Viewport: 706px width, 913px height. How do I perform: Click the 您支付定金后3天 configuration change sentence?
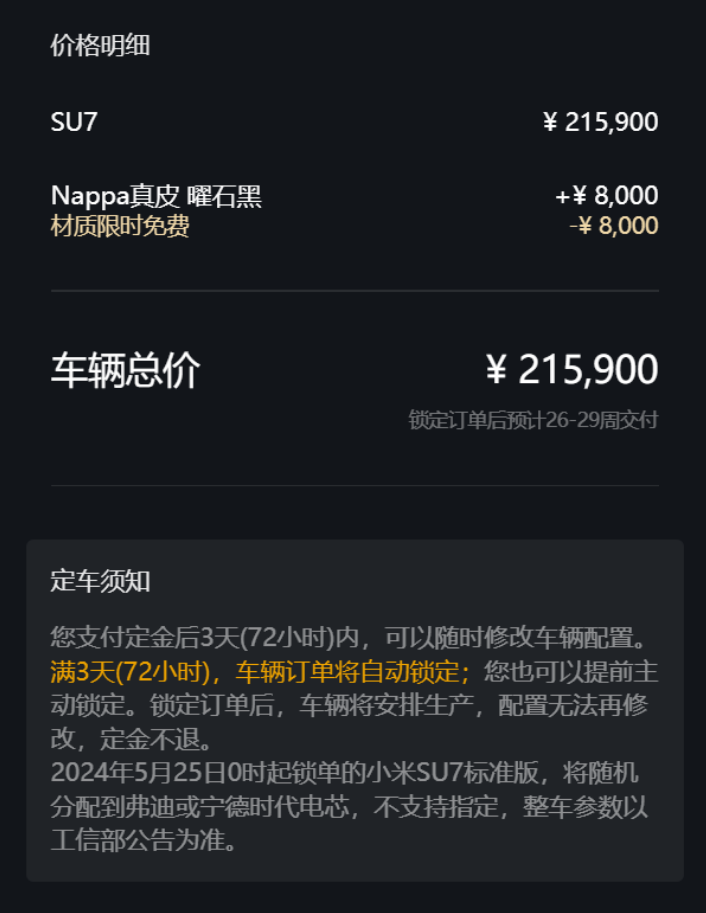349,638
